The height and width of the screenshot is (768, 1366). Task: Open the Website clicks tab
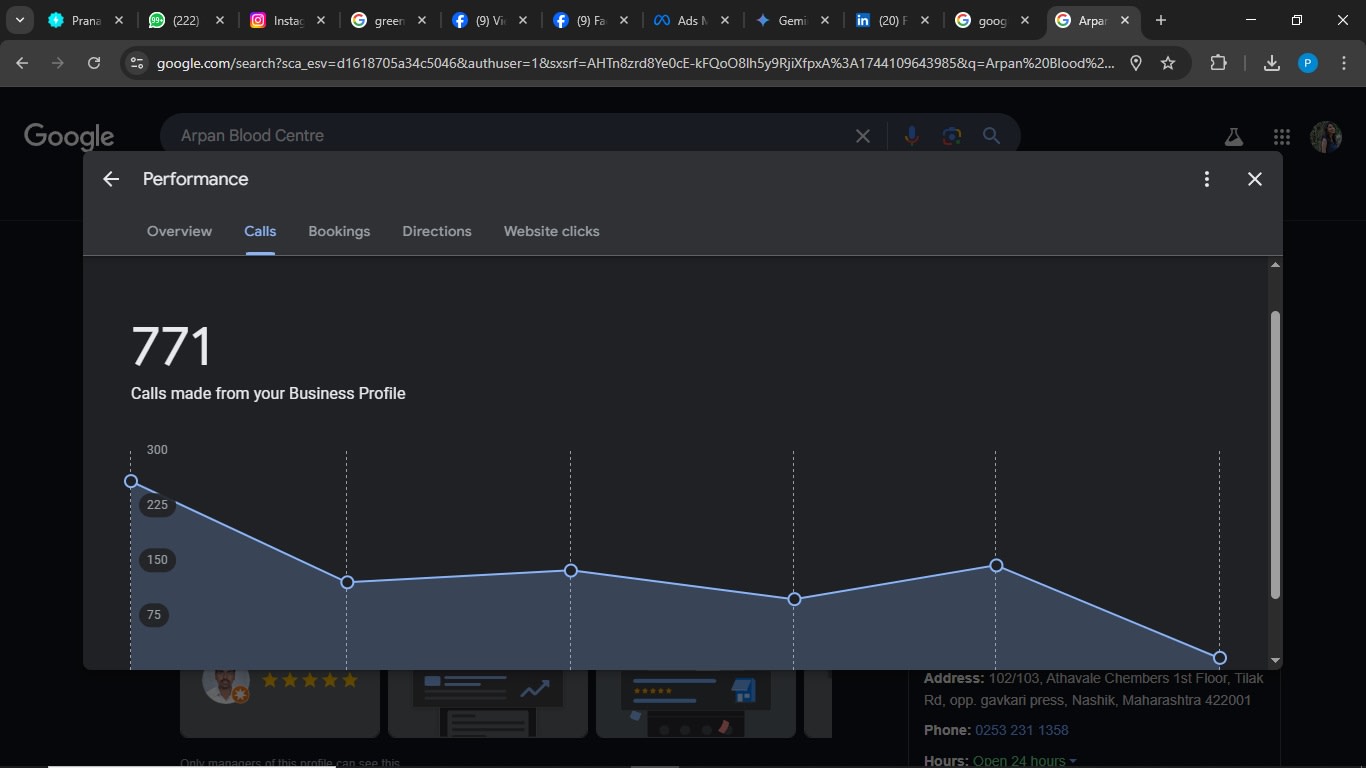click(551, 231)
